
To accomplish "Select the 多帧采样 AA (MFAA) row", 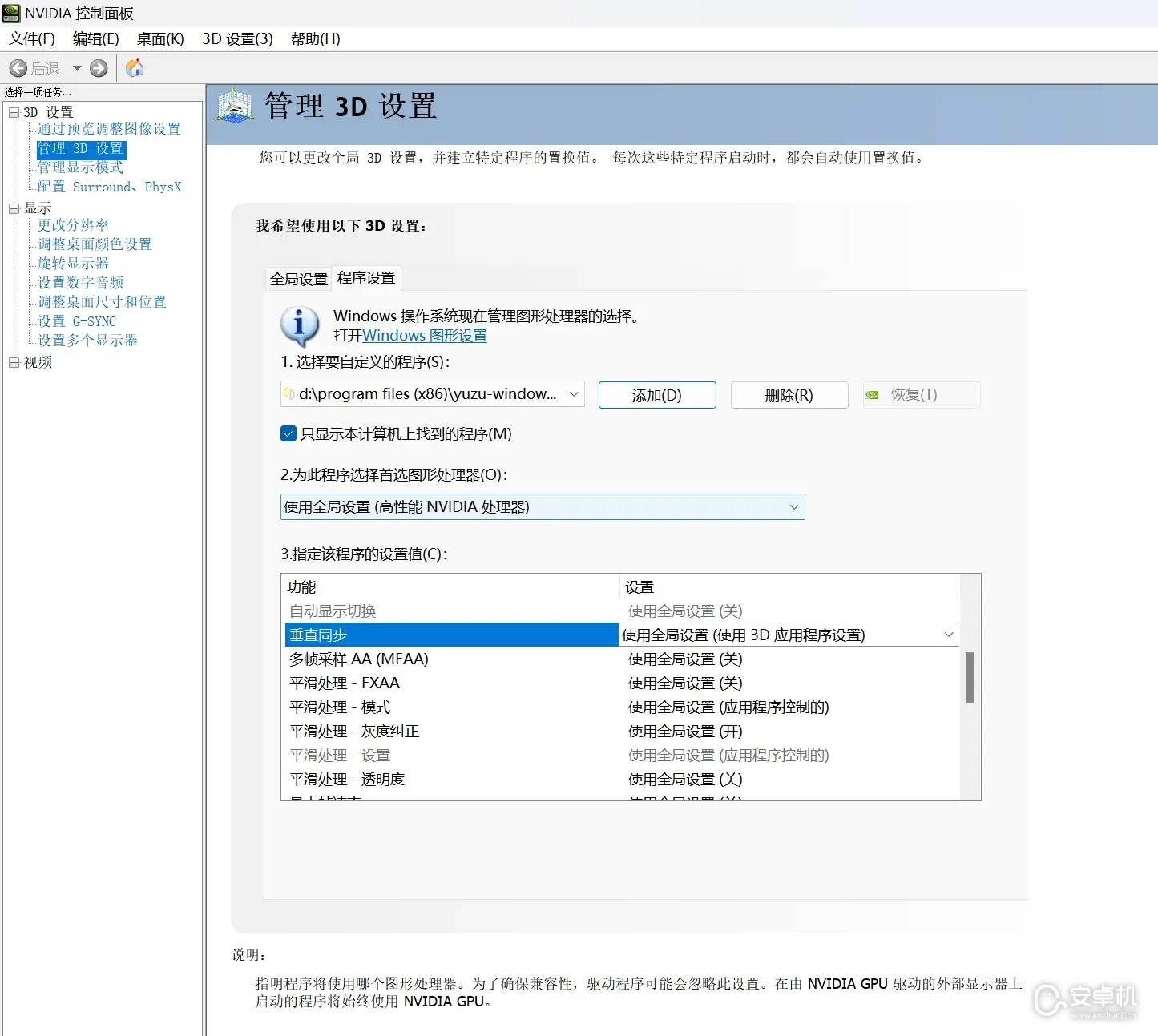I will pos(622,659).
